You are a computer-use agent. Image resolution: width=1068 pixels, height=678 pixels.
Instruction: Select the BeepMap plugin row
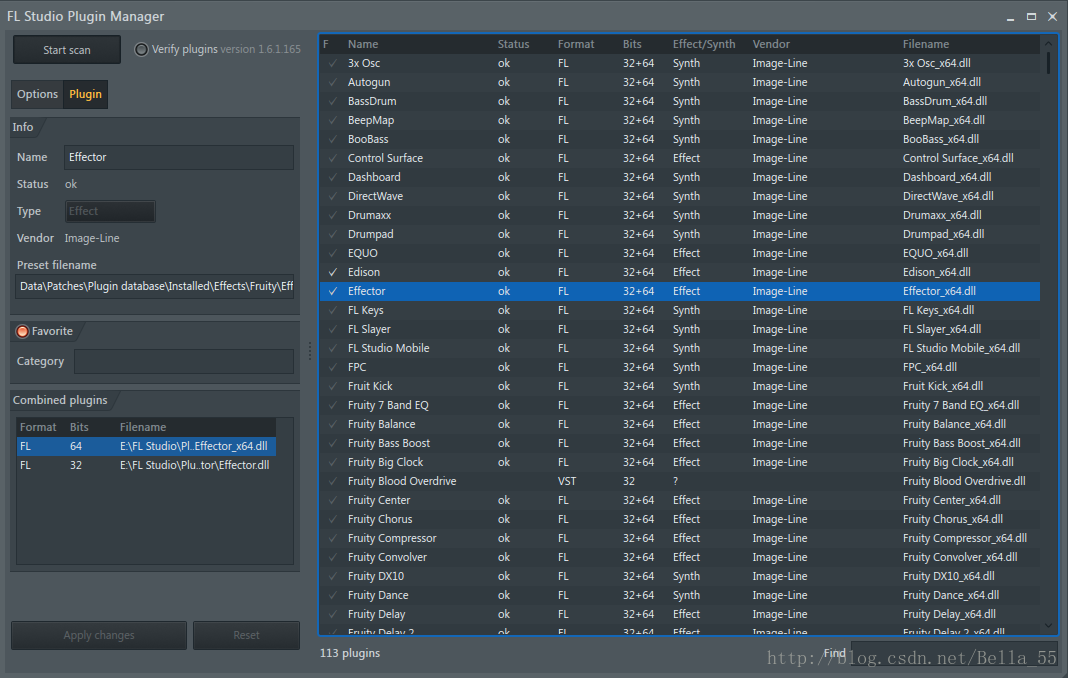[680, 121]
